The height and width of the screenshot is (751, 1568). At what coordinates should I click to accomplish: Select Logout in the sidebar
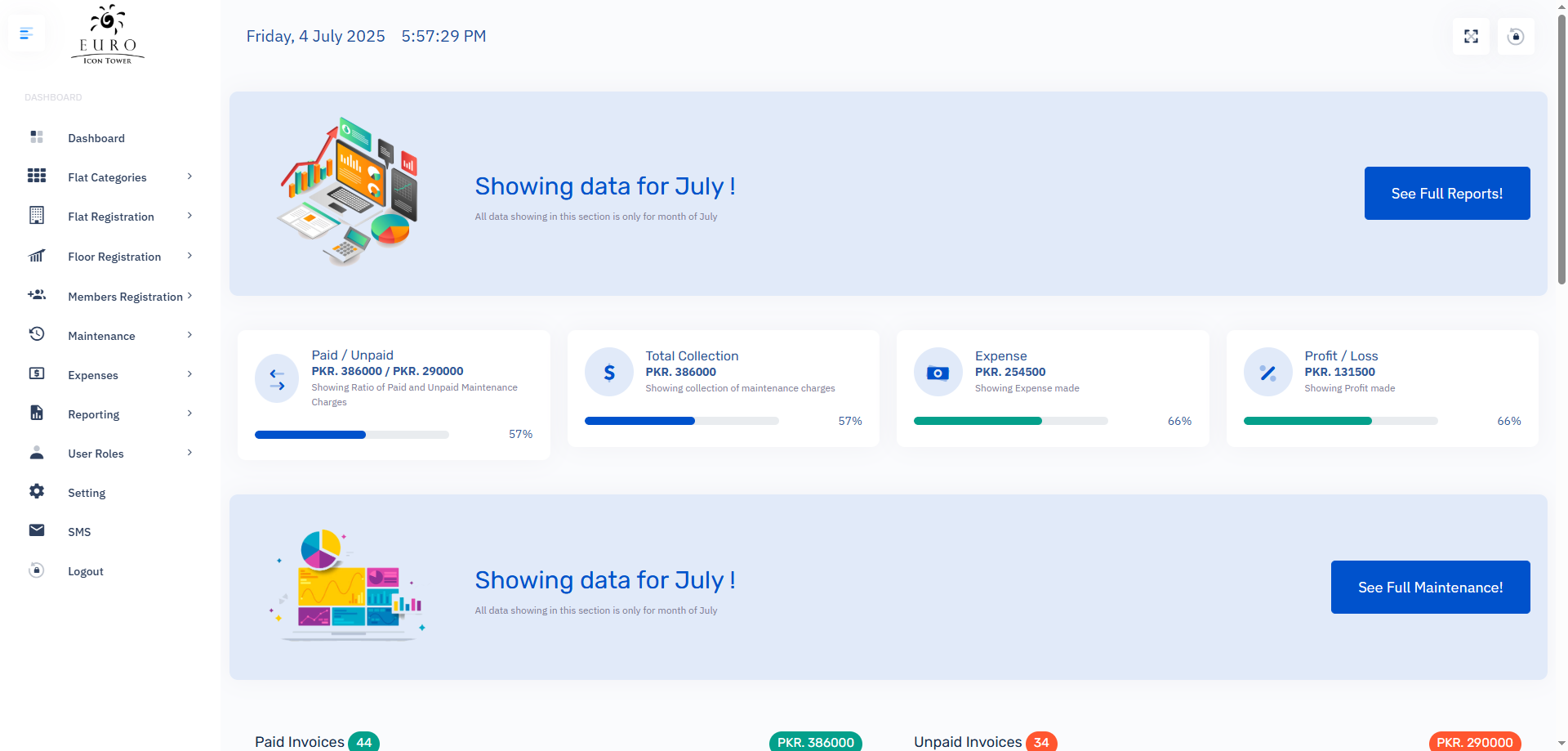click(x=86, y=571)
